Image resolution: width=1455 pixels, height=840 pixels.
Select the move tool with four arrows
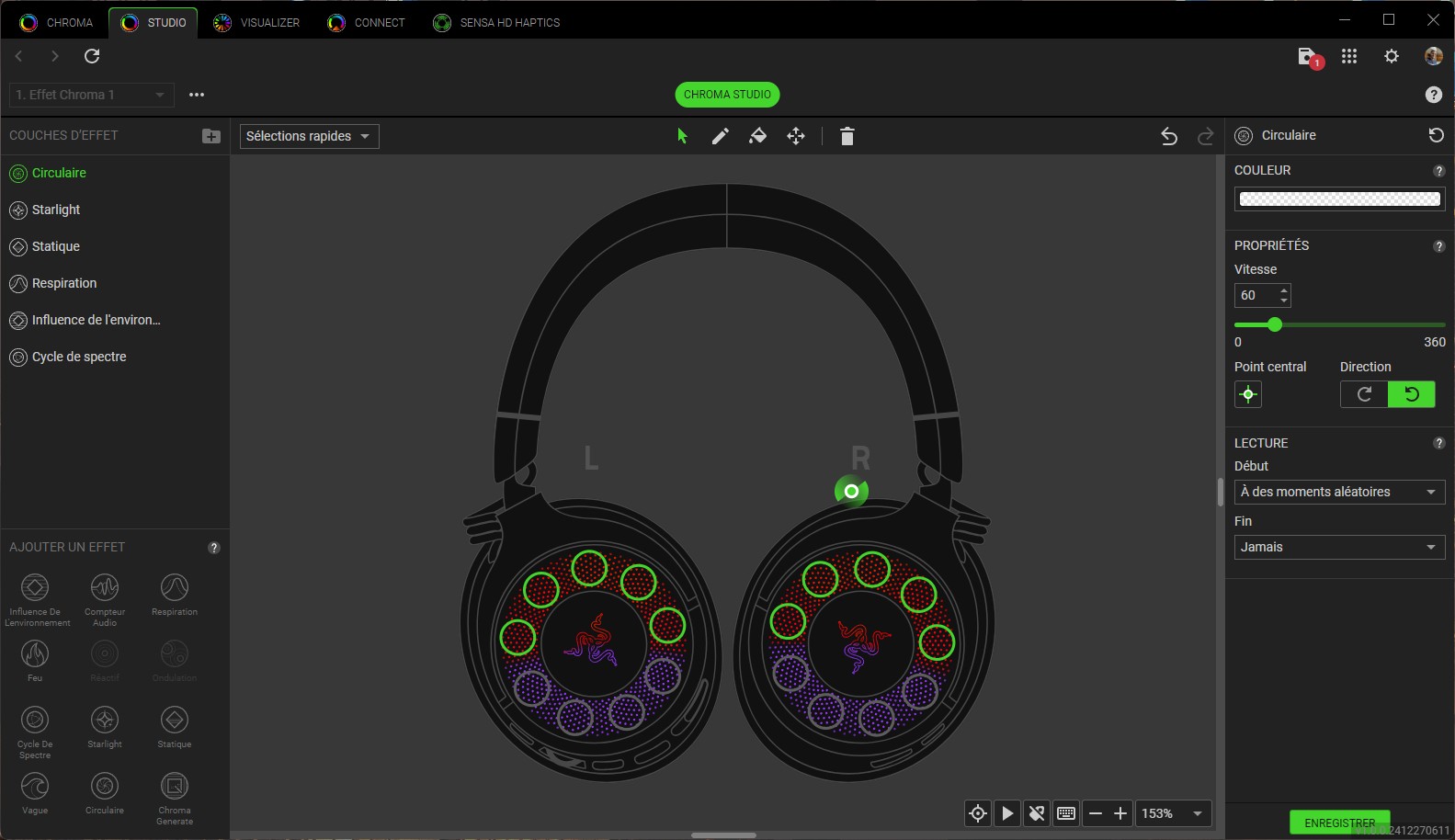click(796, 136)
